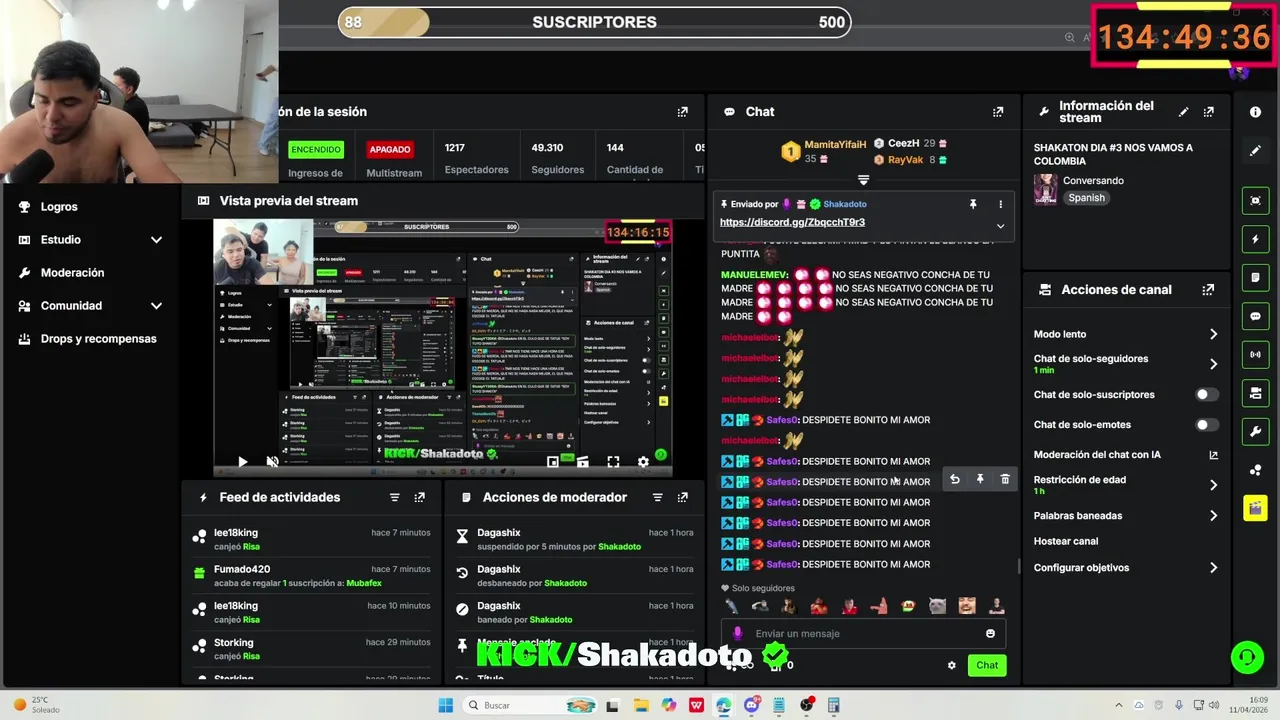Open Moderación in the left menu
This screenshot has width=1280, height=720.
pyautogui.click(x=72, y=273)
